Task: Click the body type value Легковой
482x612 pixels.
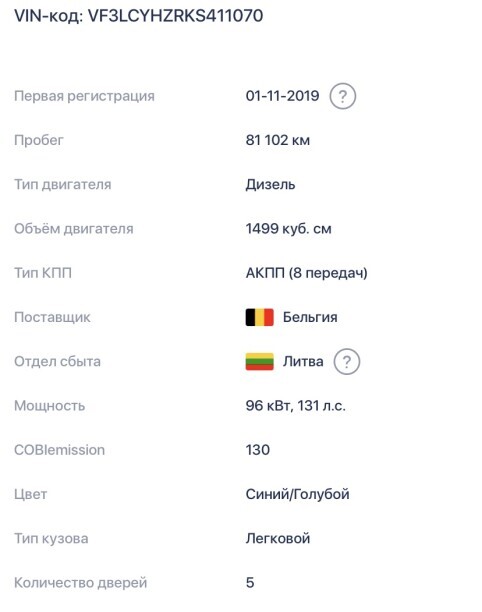Action: pos(277,538)
